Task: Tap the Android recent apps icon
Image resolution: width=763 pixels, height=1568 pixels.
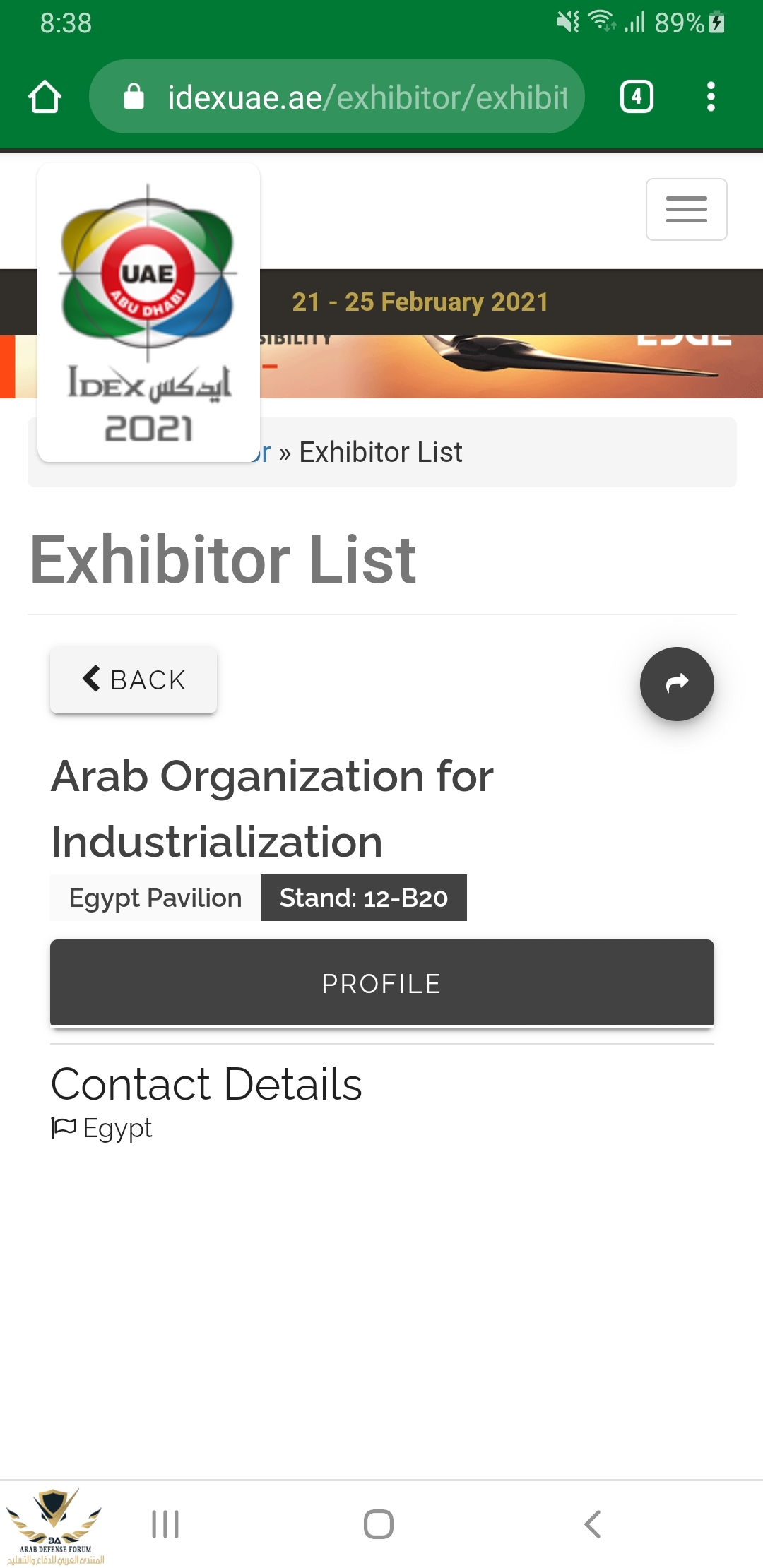Action: point(165,1524)
